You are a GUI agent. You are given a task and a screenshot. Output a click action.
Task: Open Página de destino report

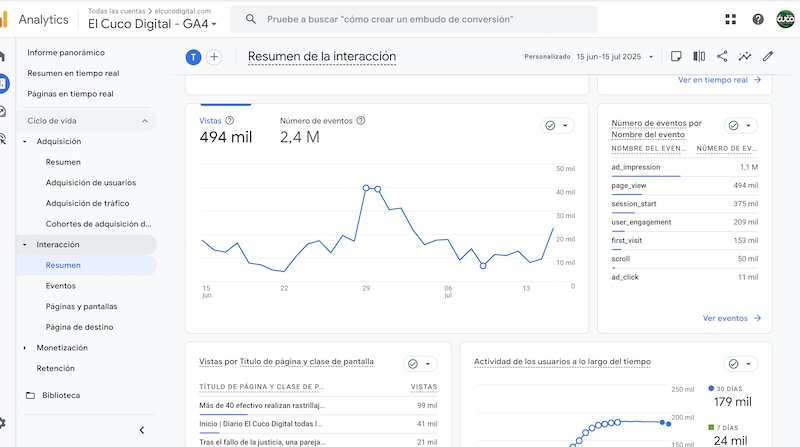point(79,327)
